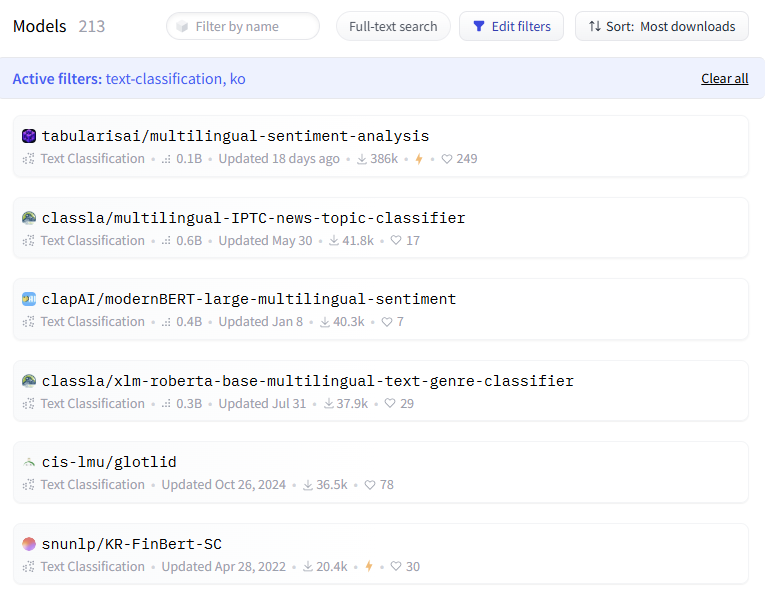Click the 0.3B parameter size value
765x592 pixels.
(x=189, y=404)
